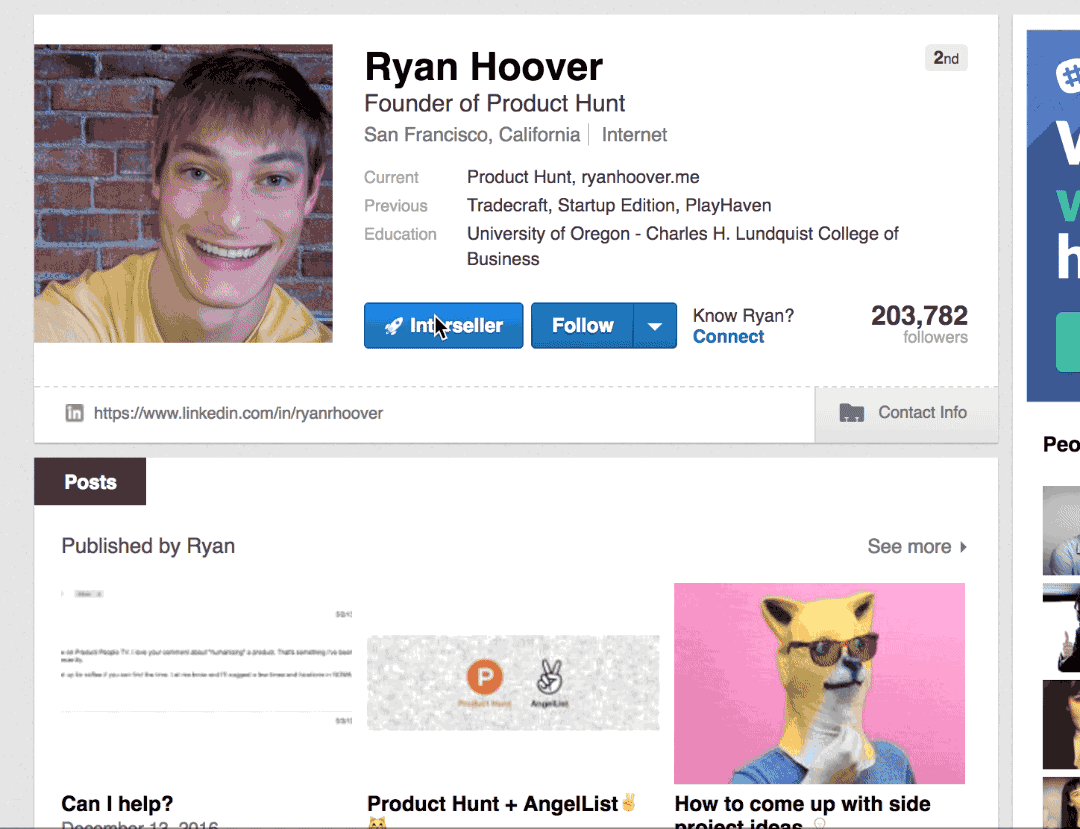Click the "San Francisco, California" location

click(472, 134)
